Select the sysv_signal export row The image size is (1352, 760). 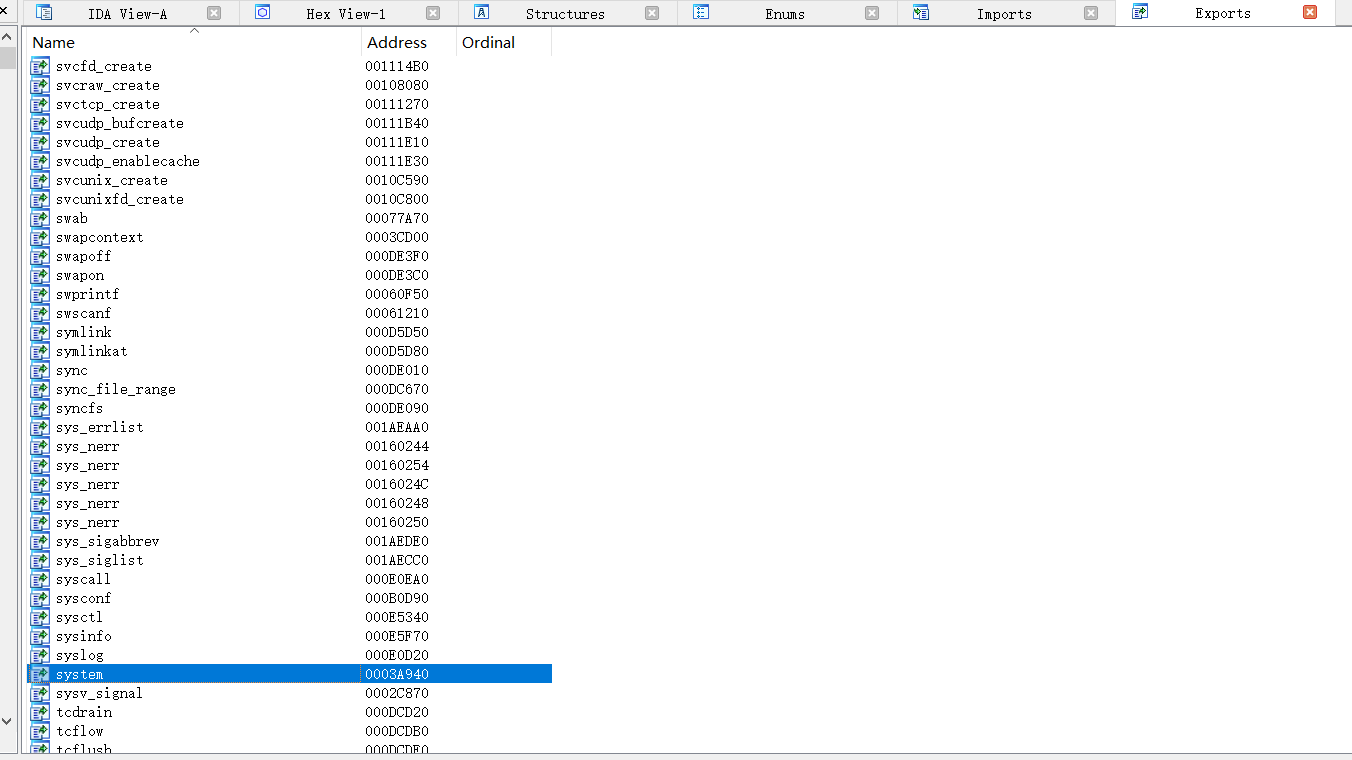[289, 693]
